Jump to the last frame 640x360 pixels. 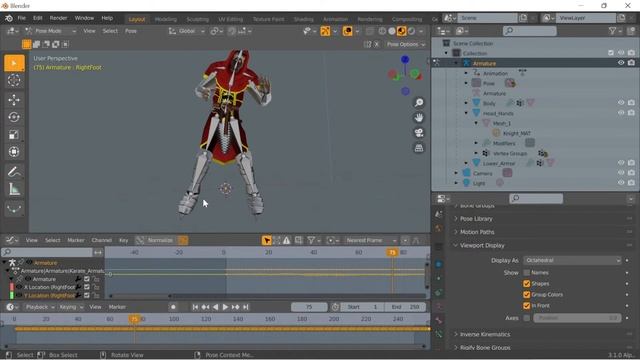click(245, 307)
